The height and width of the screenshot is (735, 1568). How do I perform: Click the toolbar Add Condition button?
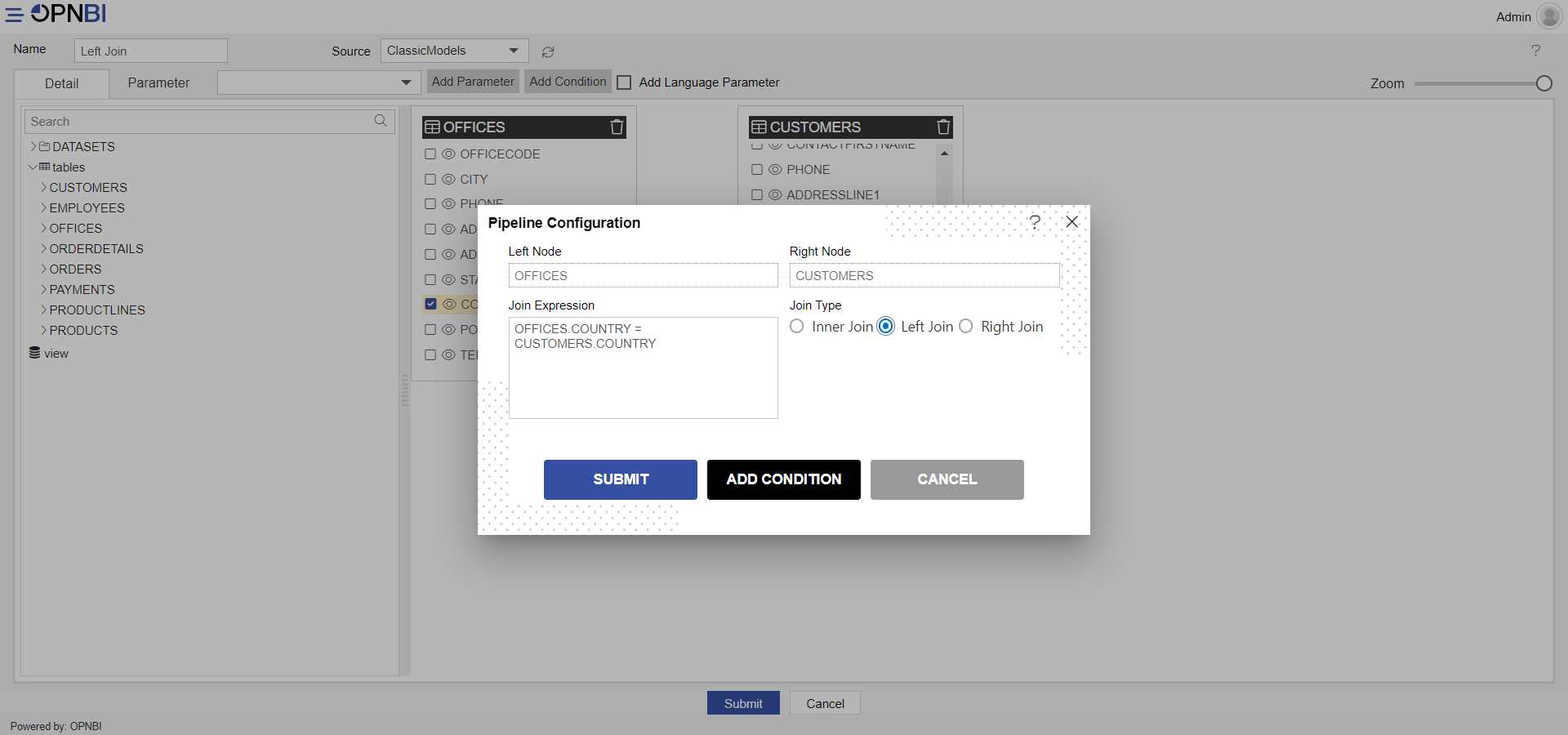[568, 82]
